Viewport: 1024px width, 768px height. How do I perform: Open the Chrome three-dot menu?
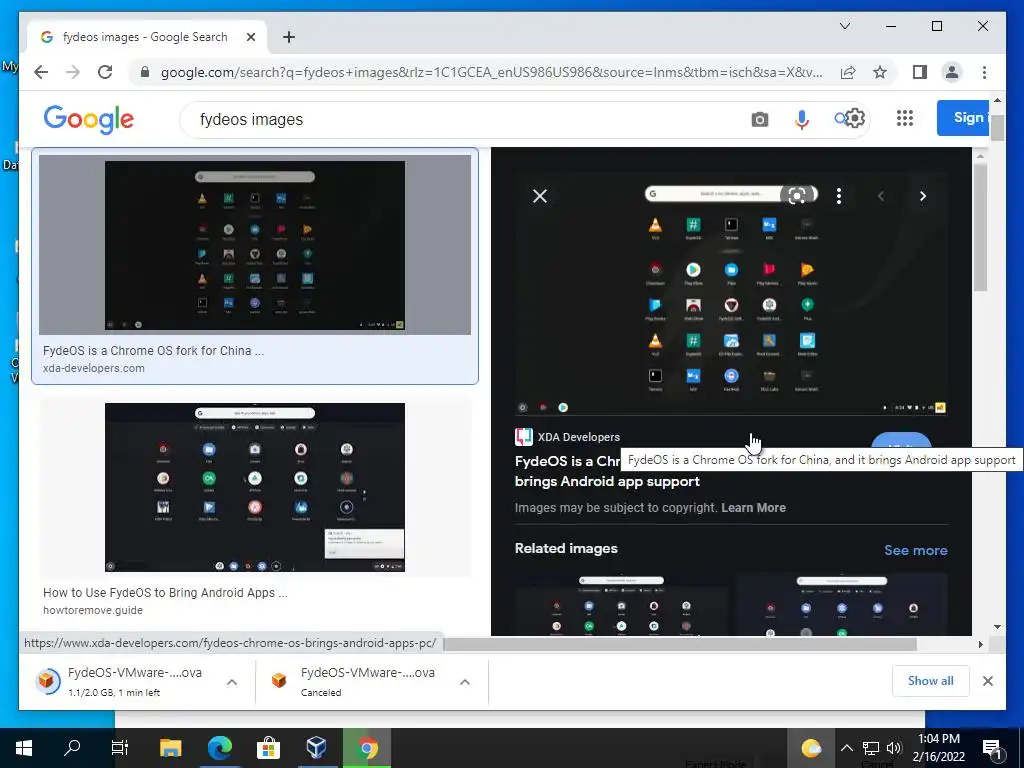(984, 72)
